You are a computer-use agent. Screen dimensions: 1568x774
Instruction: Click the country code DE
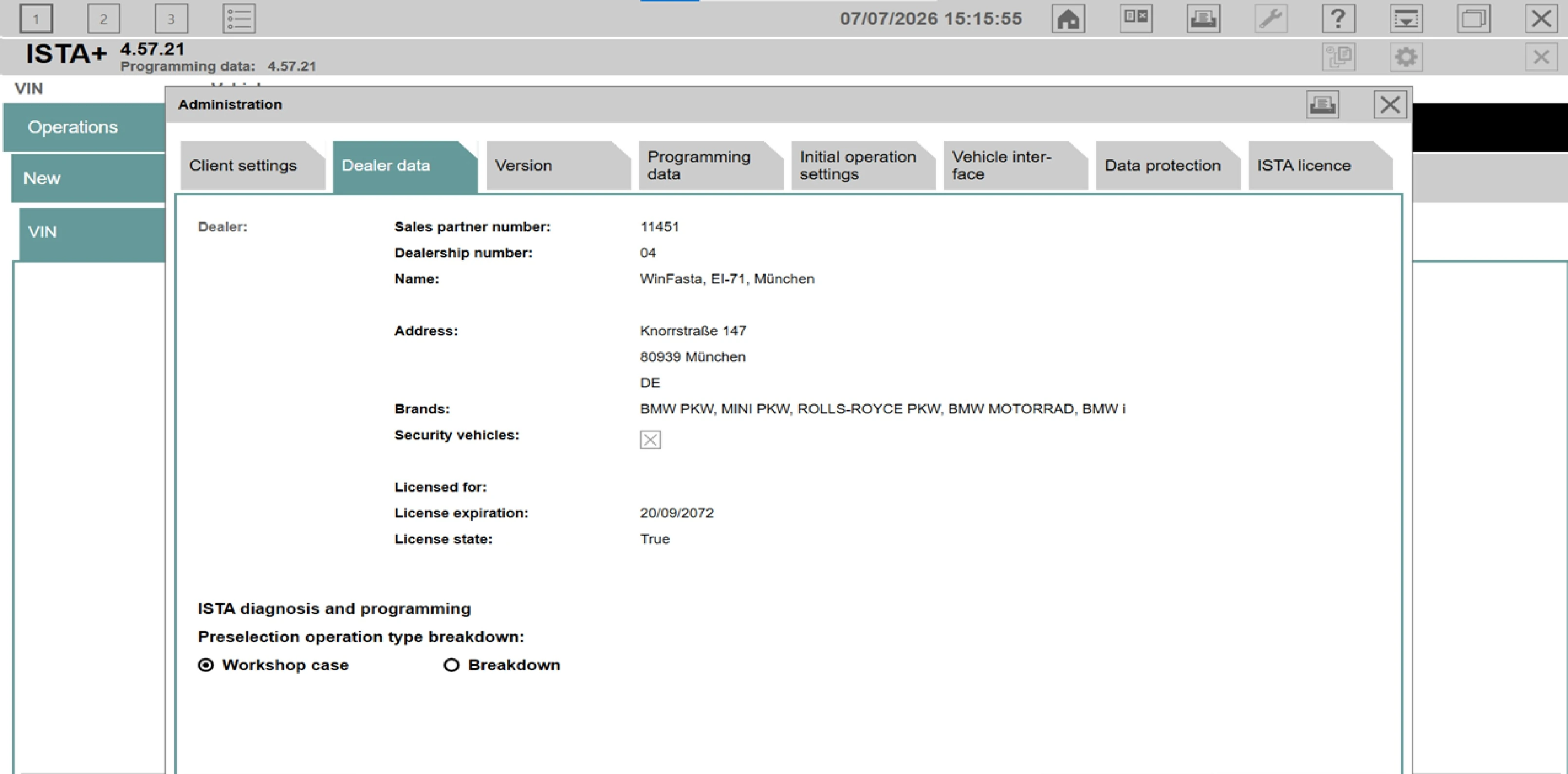[x=649, y=383]
